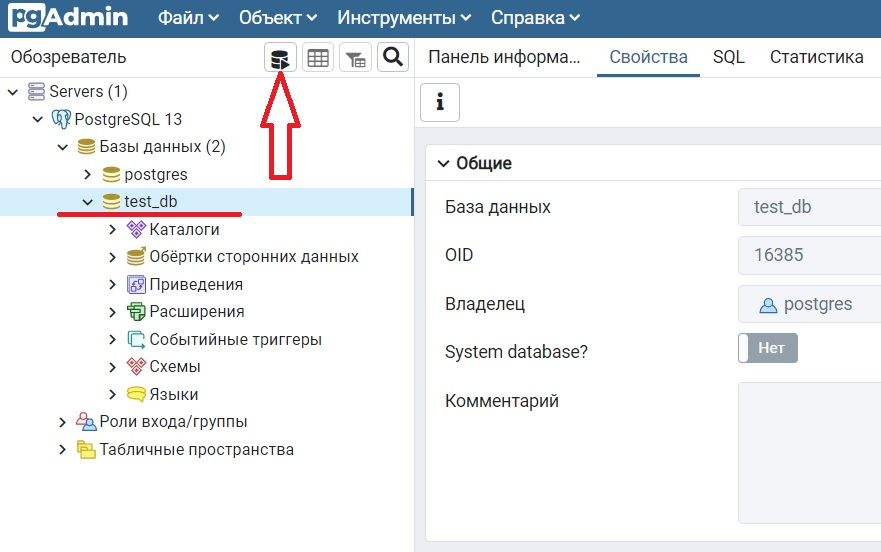Expand the postgres database node

[x=88, y=174]
